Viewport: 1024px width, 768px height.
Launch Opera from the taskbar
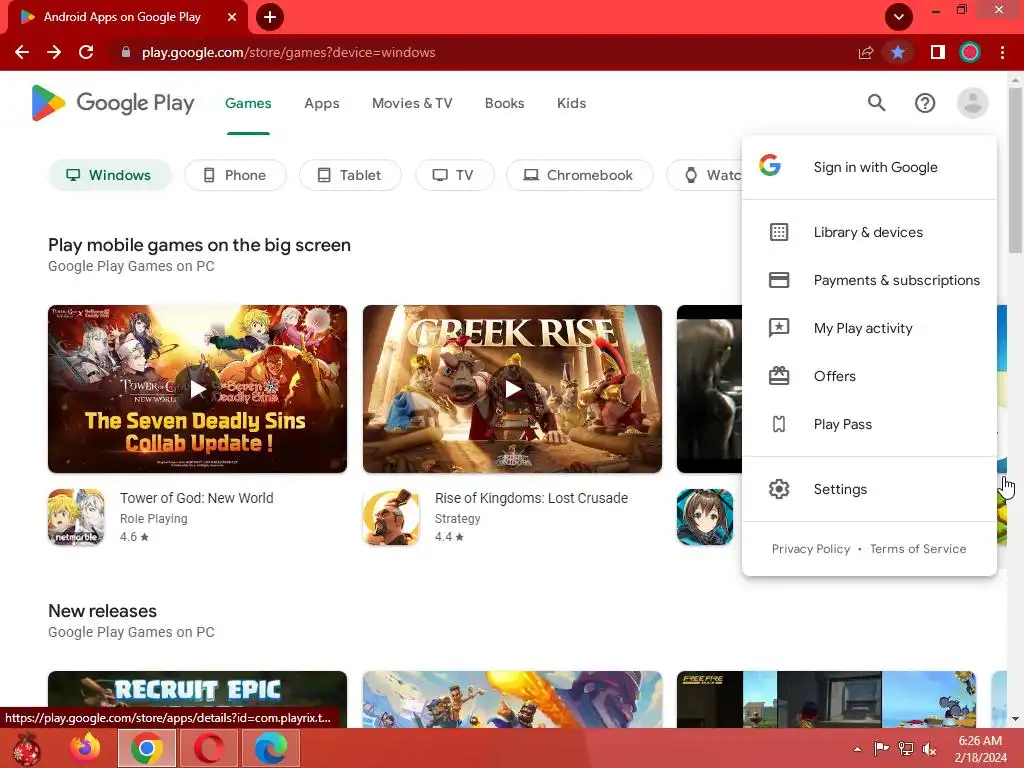(209, 748)
